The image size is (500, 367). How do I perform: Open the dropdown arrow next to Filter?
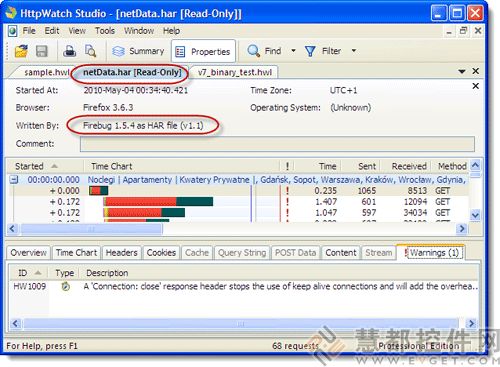coord(354,51)
